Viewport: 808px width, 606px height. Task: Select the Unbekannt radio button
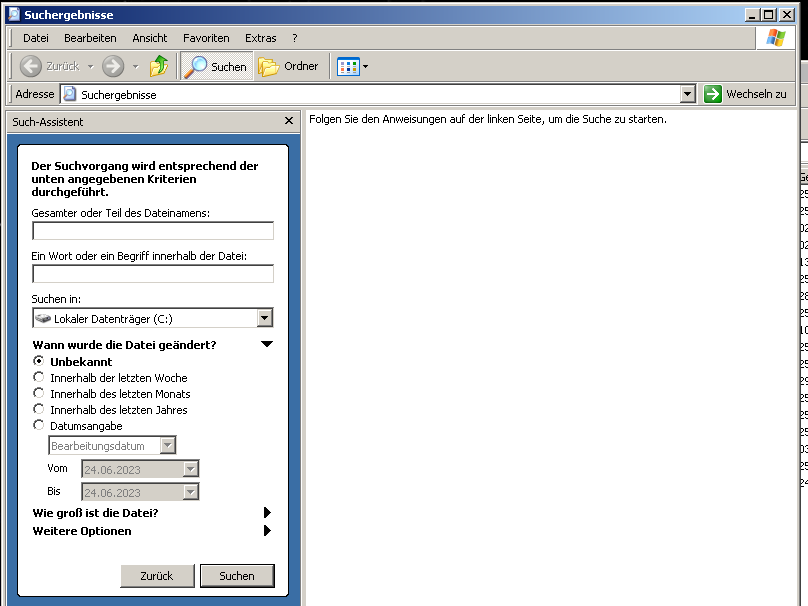(x=39, y=361)
